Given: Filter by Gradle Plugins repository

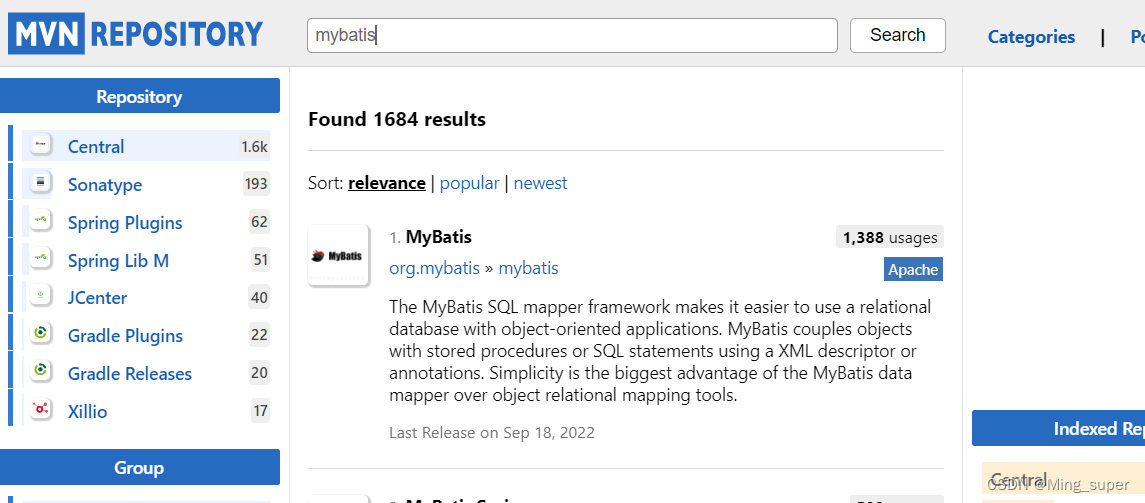Looking at the screenshot, I should [x=125, y=336].
